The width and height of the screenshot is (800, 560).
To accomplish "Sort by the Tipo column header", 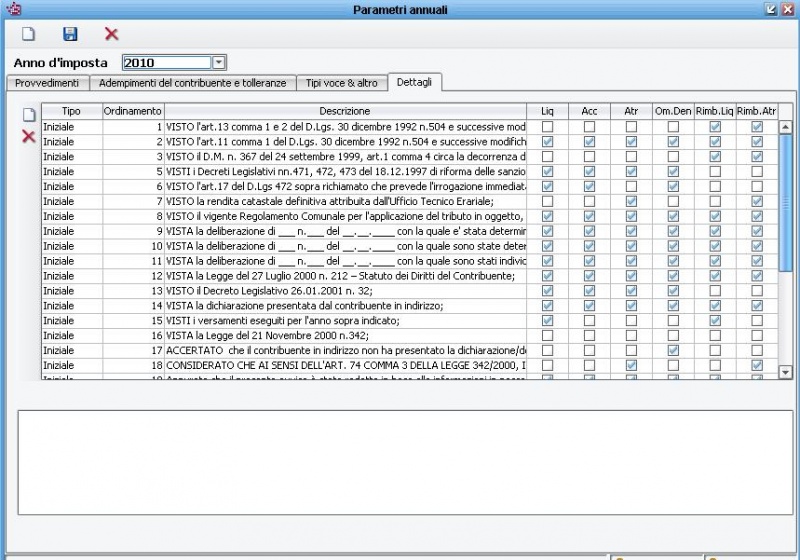I will click(x=71, y=111).
